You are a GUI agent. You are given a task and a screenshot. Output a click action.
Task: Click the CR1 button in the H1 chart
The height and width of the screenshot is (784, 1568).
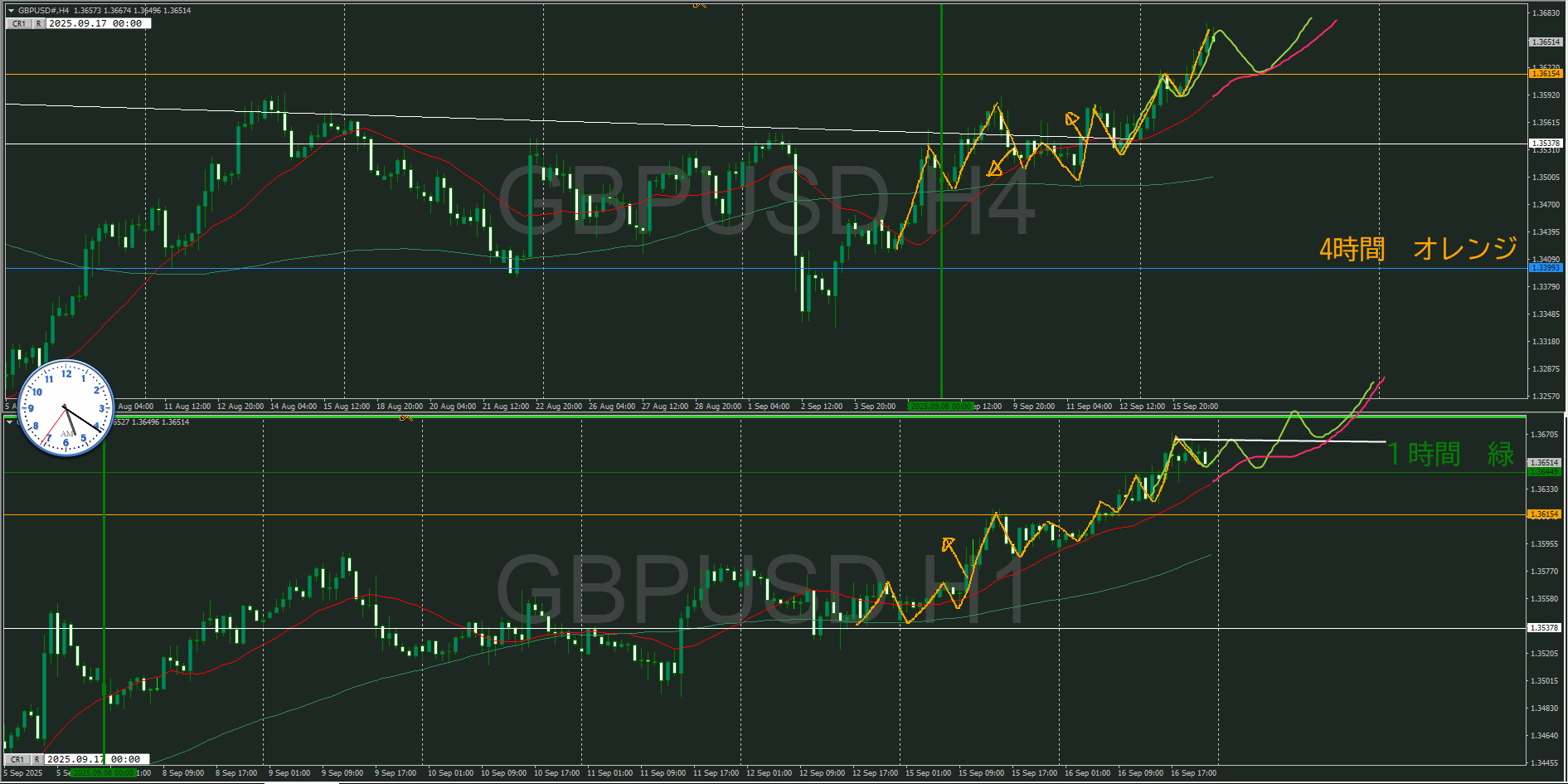17,759
